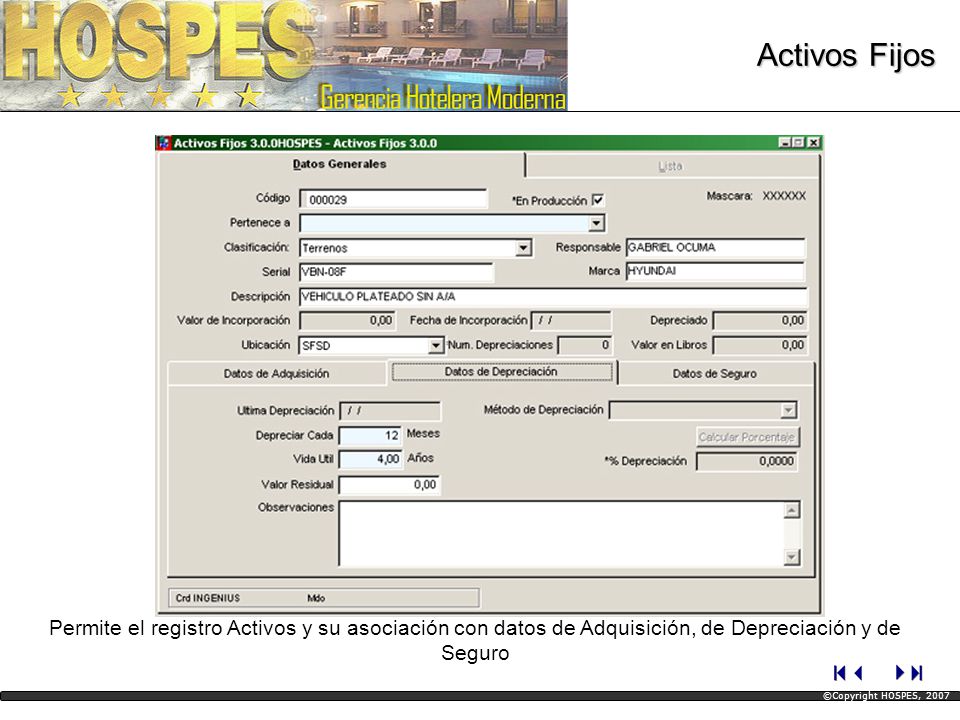
Task: Click the Mascara XXXXXX value text
Action: point(784,196)
